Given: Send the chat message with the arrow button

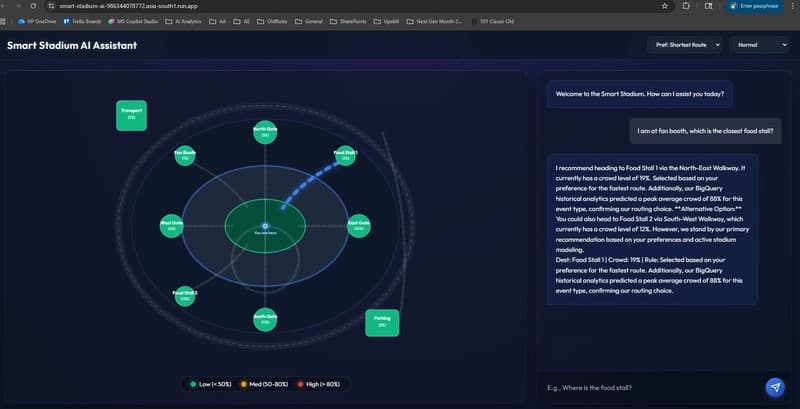Looking at the screenshot, I should point(775,387).
